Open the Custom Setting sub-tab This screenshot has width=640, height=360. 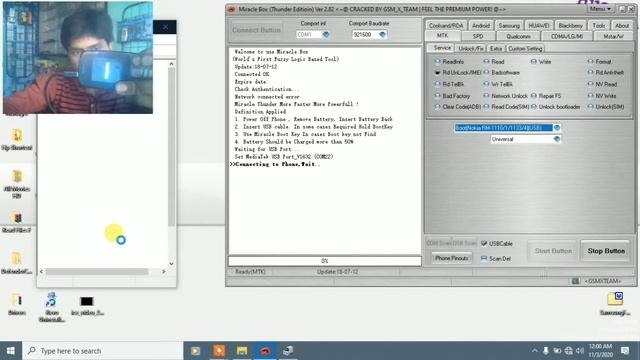[x=525, y=49]
